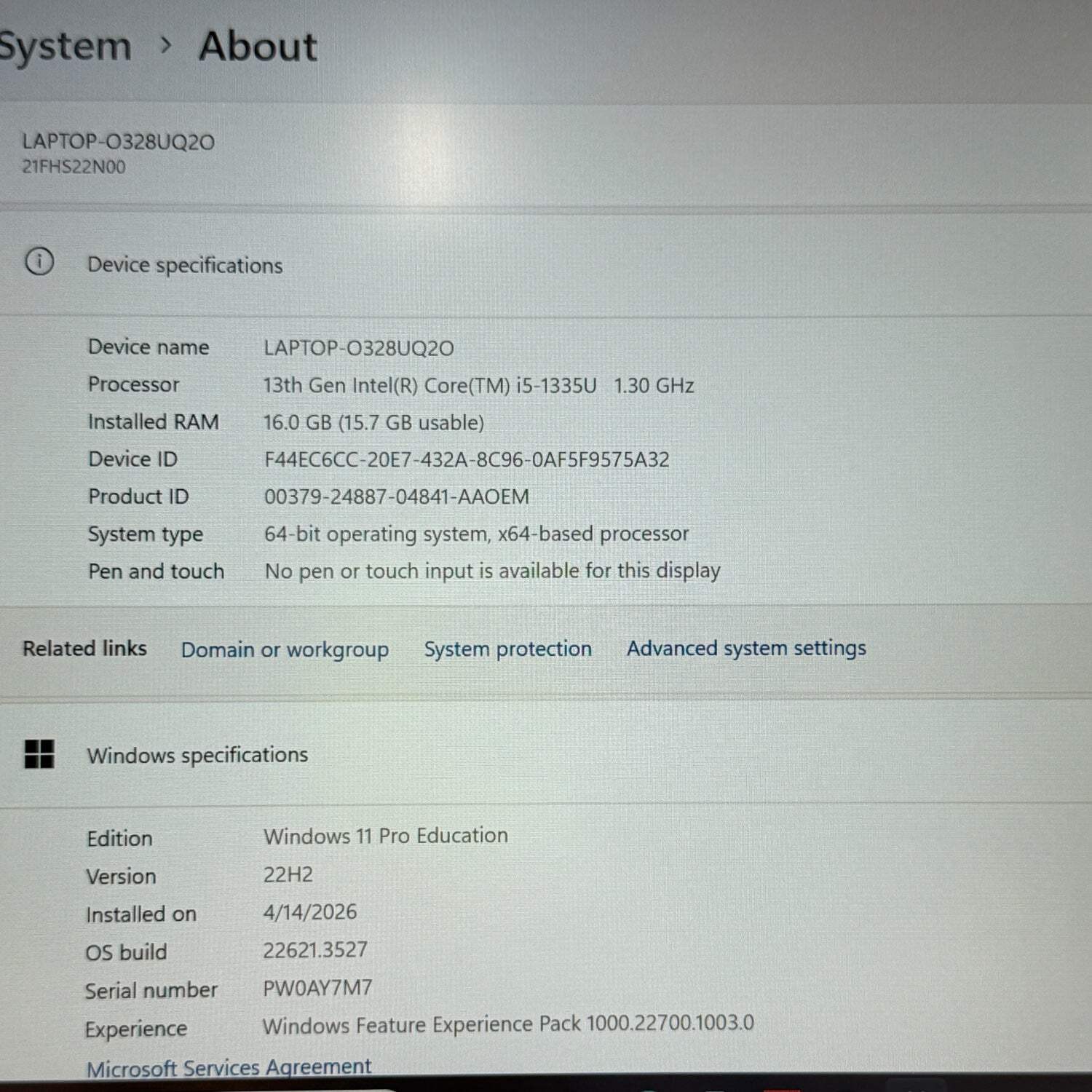The width and height of the screenshot is (1092, 1092).
Task: Select the Pen and touch value text
Action: point(492,571)
